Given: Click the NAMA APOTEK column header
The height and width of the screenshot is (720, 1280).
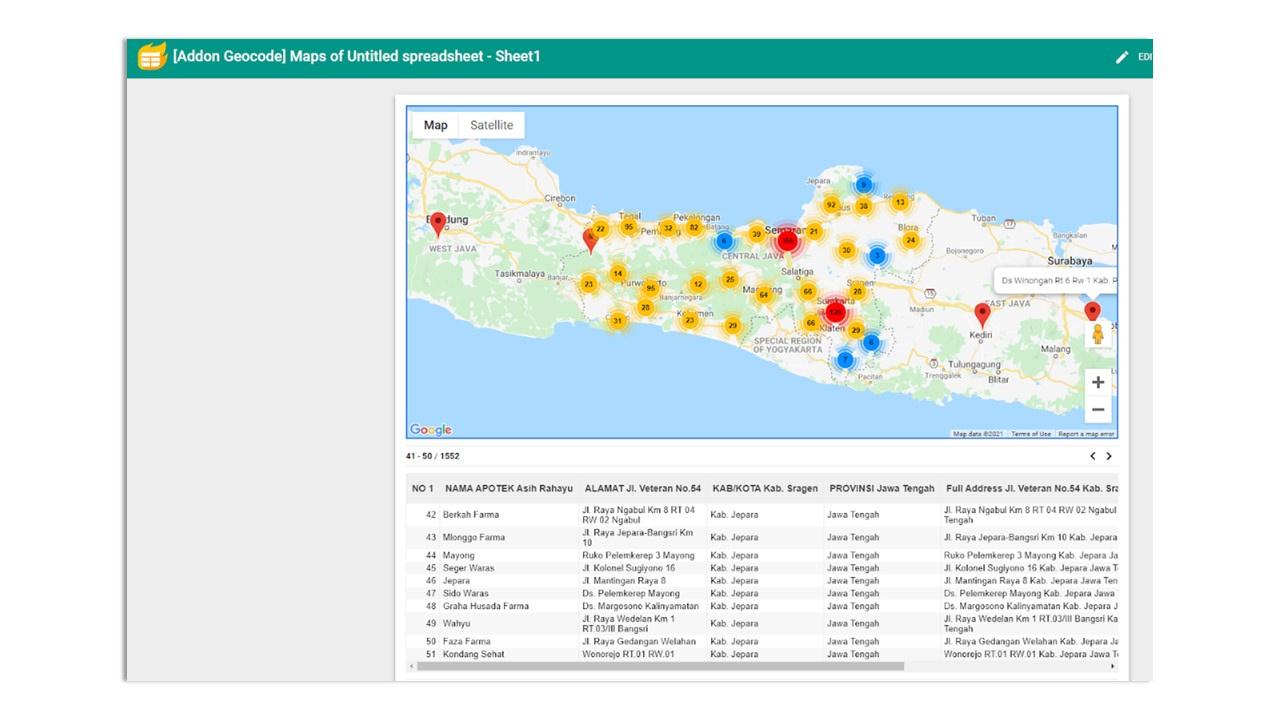Looking at the screenshot, I should point(509,489).
